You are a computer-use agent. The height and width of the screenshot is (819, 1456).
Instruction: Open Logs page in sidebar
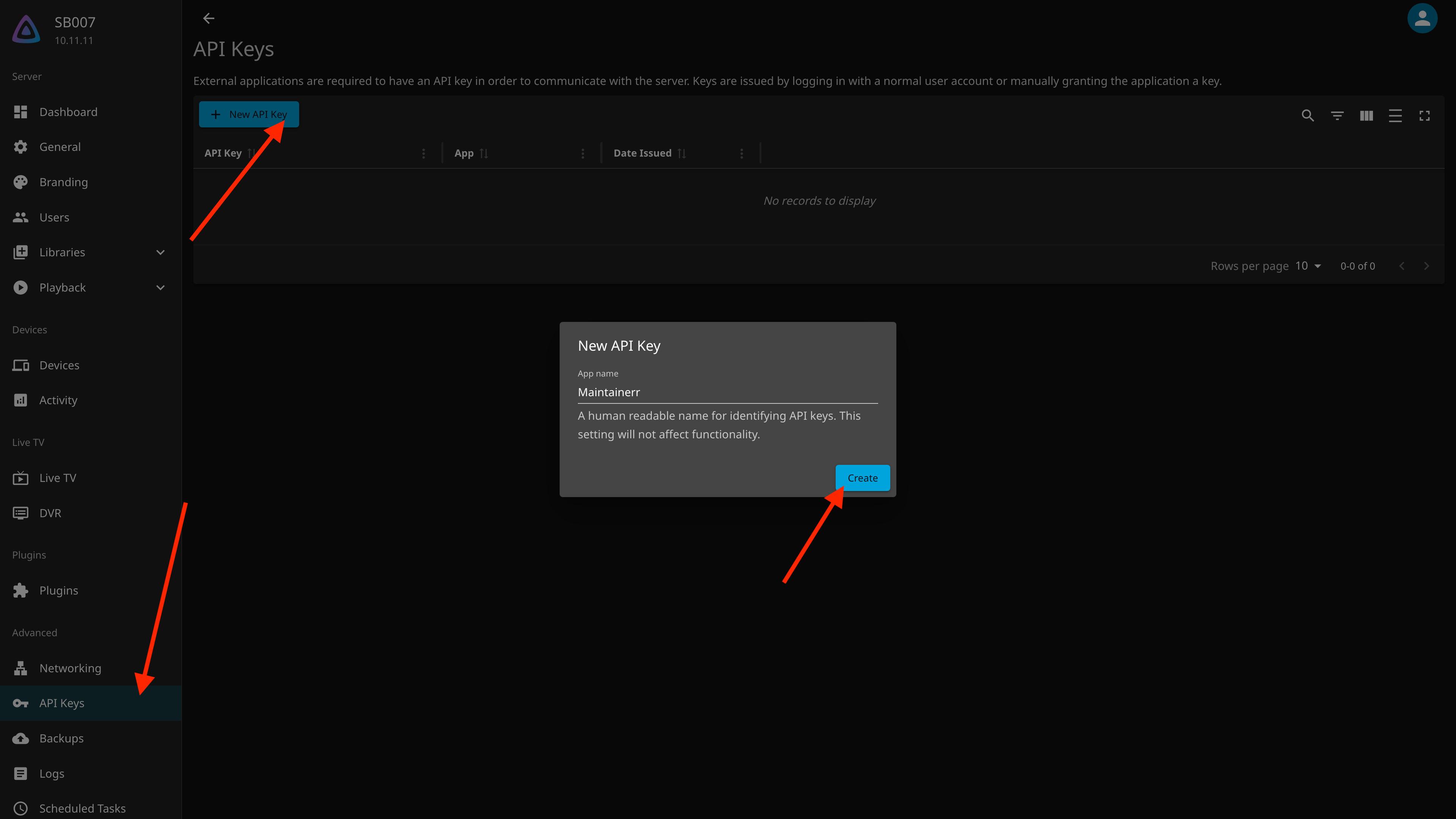91,774
